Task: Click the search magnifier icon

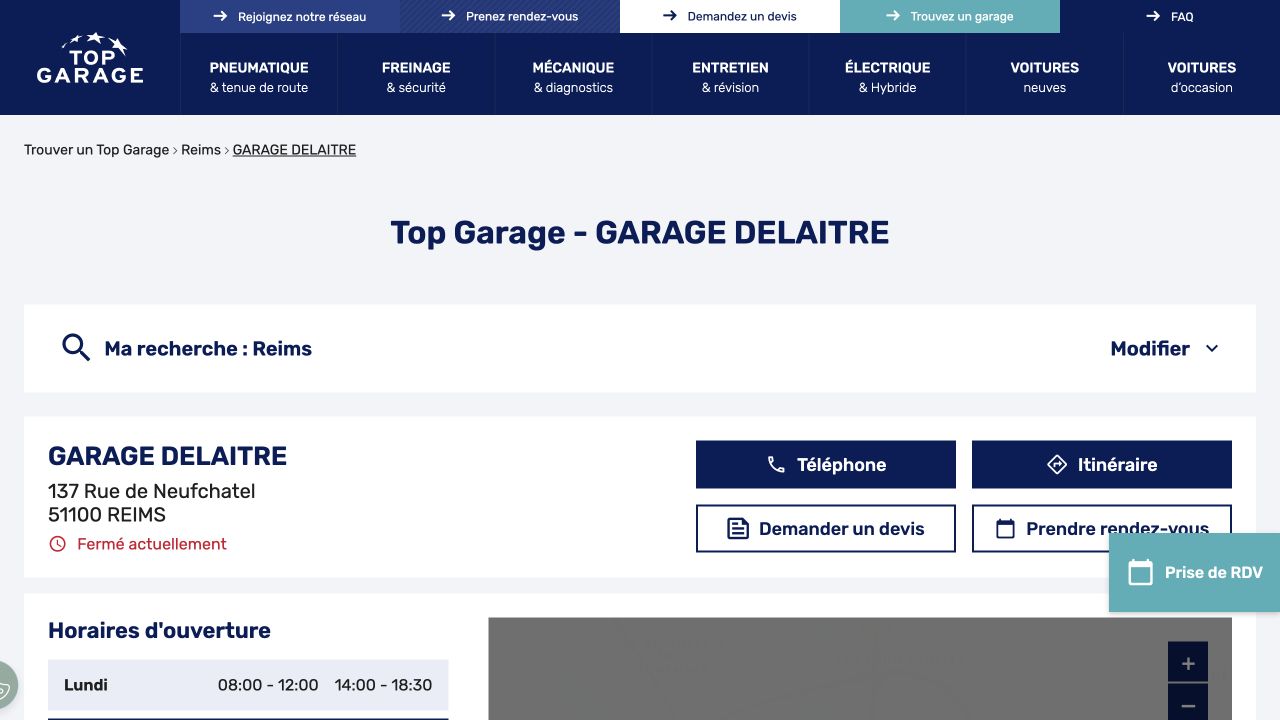Action: [76, 348]
